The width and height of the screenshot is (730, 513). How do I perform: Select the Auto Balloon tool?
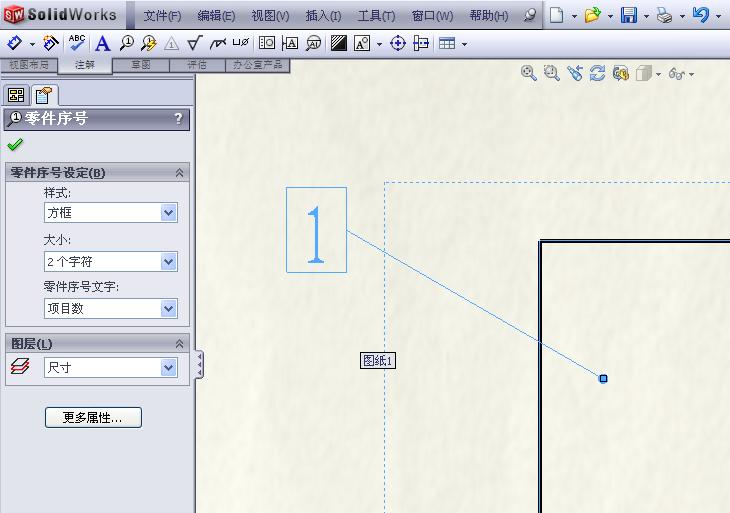[149, 43]
